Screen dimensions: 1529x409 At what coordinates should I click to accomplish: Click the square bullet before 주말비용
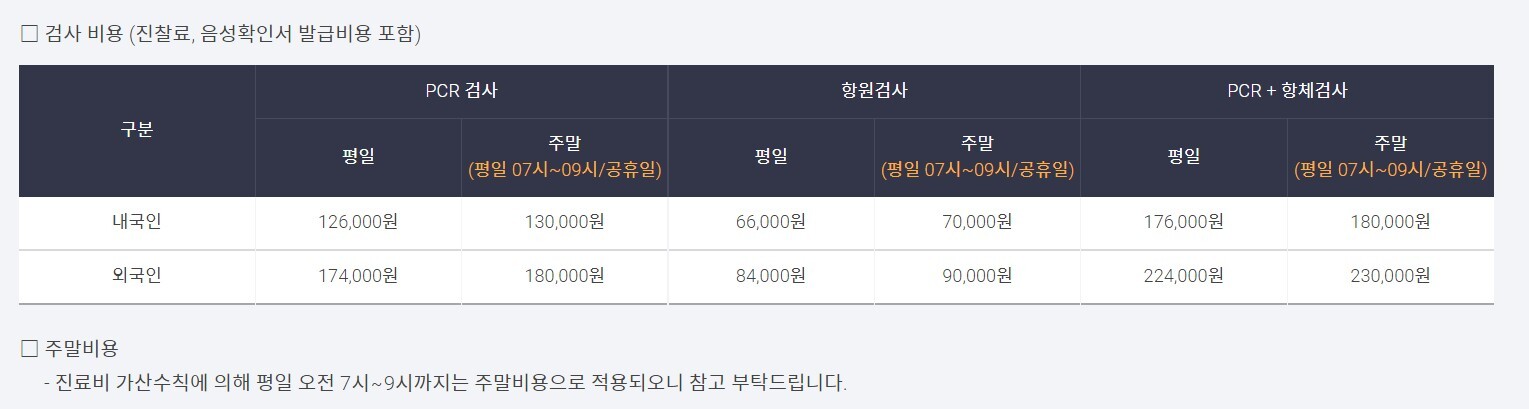pyautogui.click(x=29, y=349)
